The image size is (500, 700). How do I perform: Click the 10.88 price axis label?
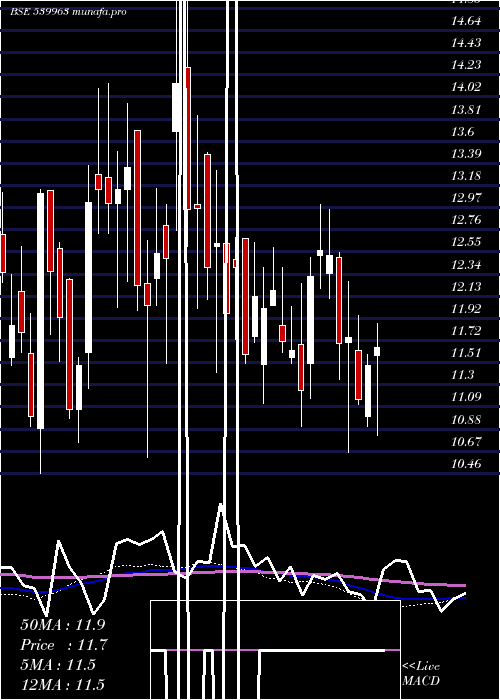click(467, 420)
